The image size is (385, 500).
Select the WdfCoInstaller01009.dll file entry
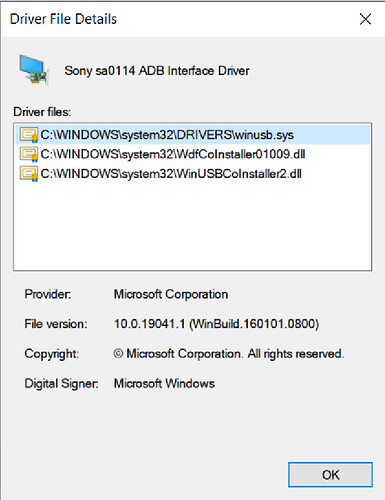pyautogui.click(x=193, y=154)
